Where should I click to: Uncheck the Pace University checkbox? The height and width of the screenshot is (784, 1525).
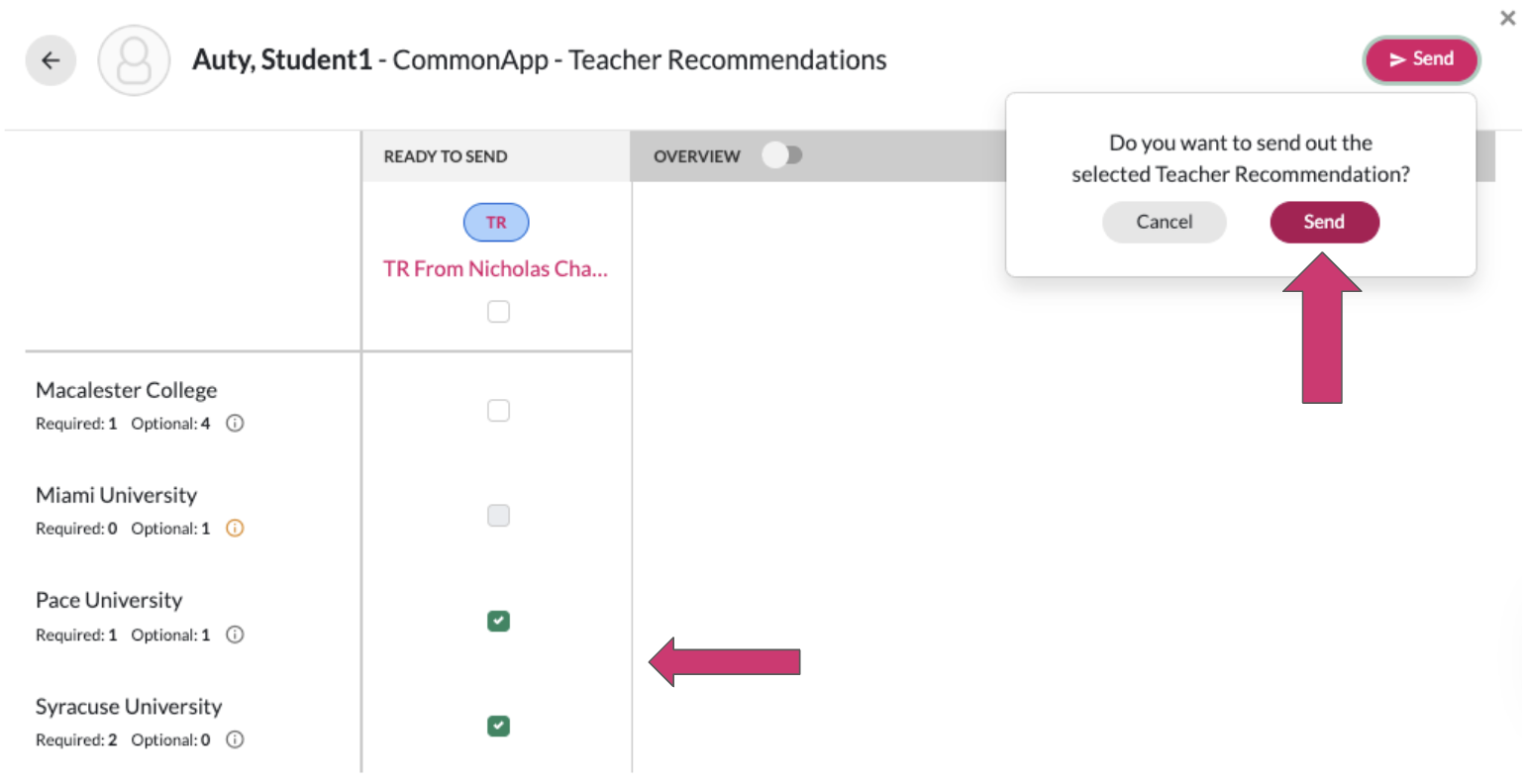click(x=498, y=621)
